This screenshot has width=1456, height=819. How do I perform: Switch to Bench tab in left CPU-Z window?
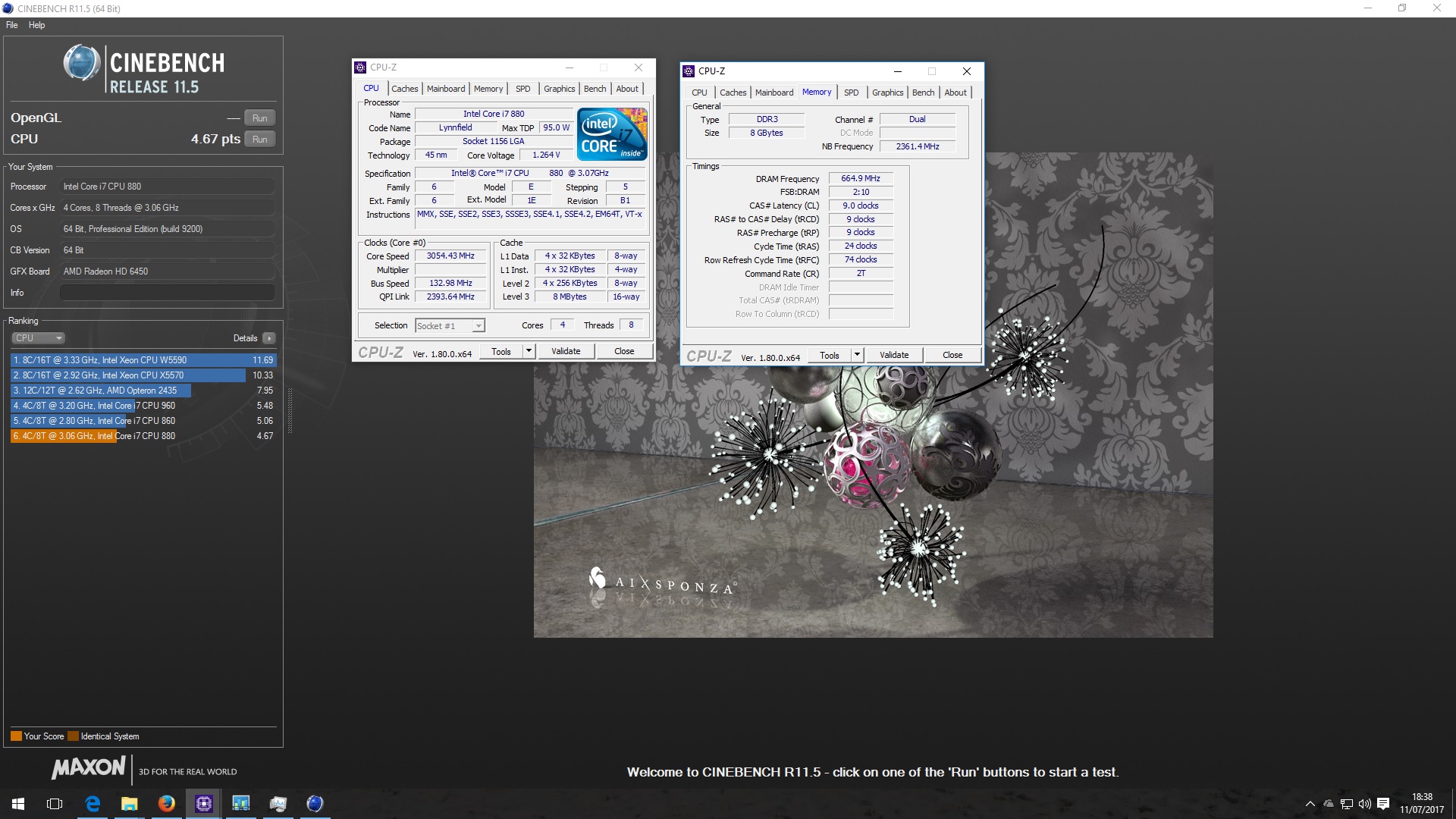[x=595, y=89]
